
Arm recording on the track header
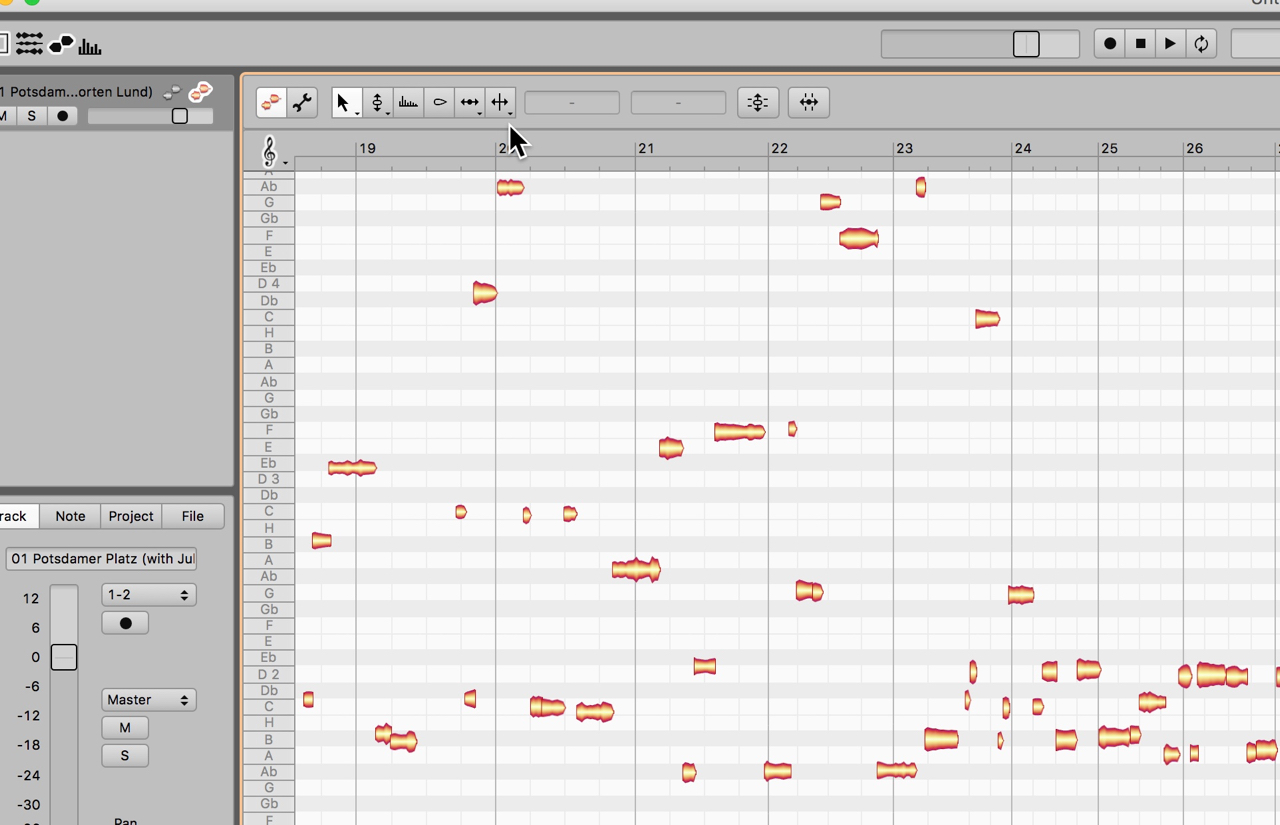[x=63, y=116]
